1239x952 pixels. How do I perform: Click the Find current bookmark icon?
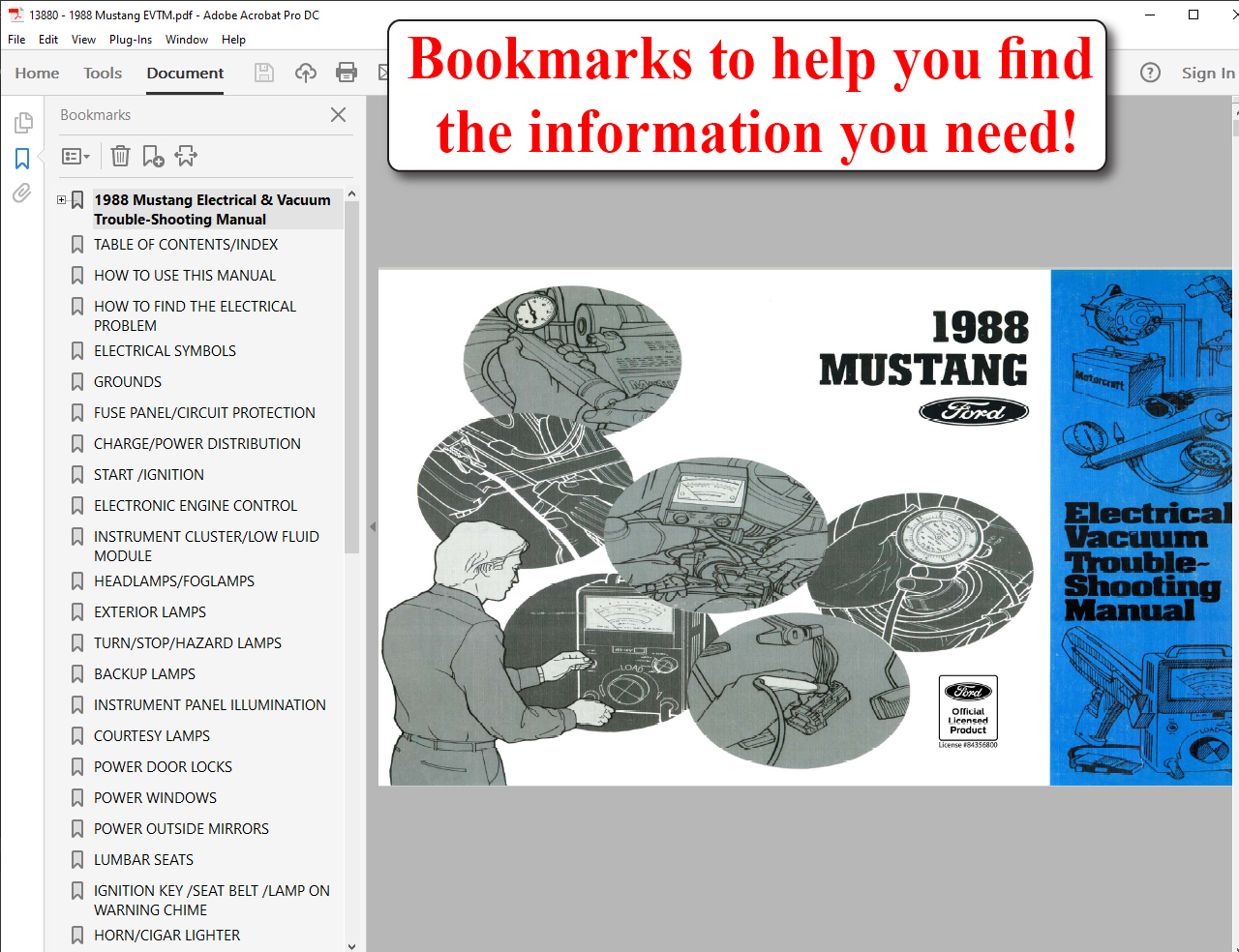tap(186, 156)
